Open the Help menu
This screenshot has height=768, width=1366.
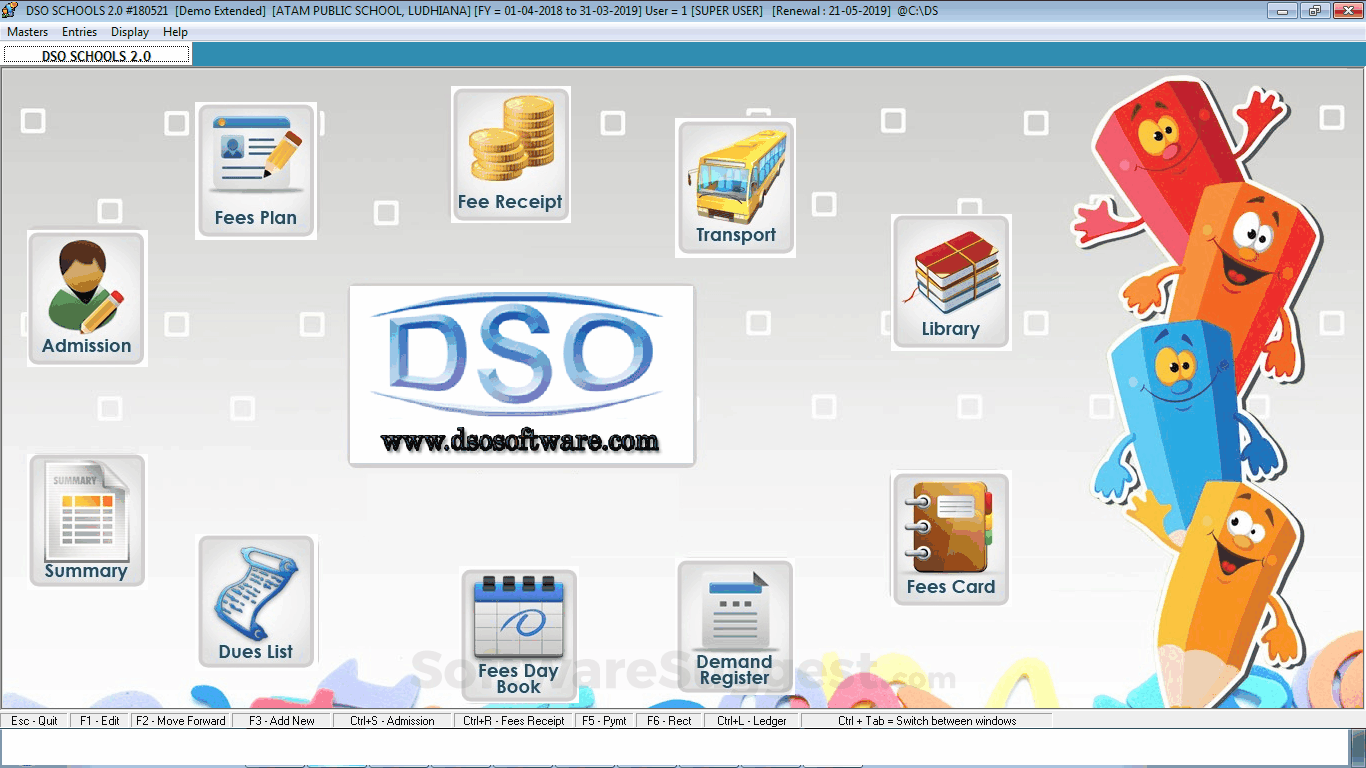175,31
